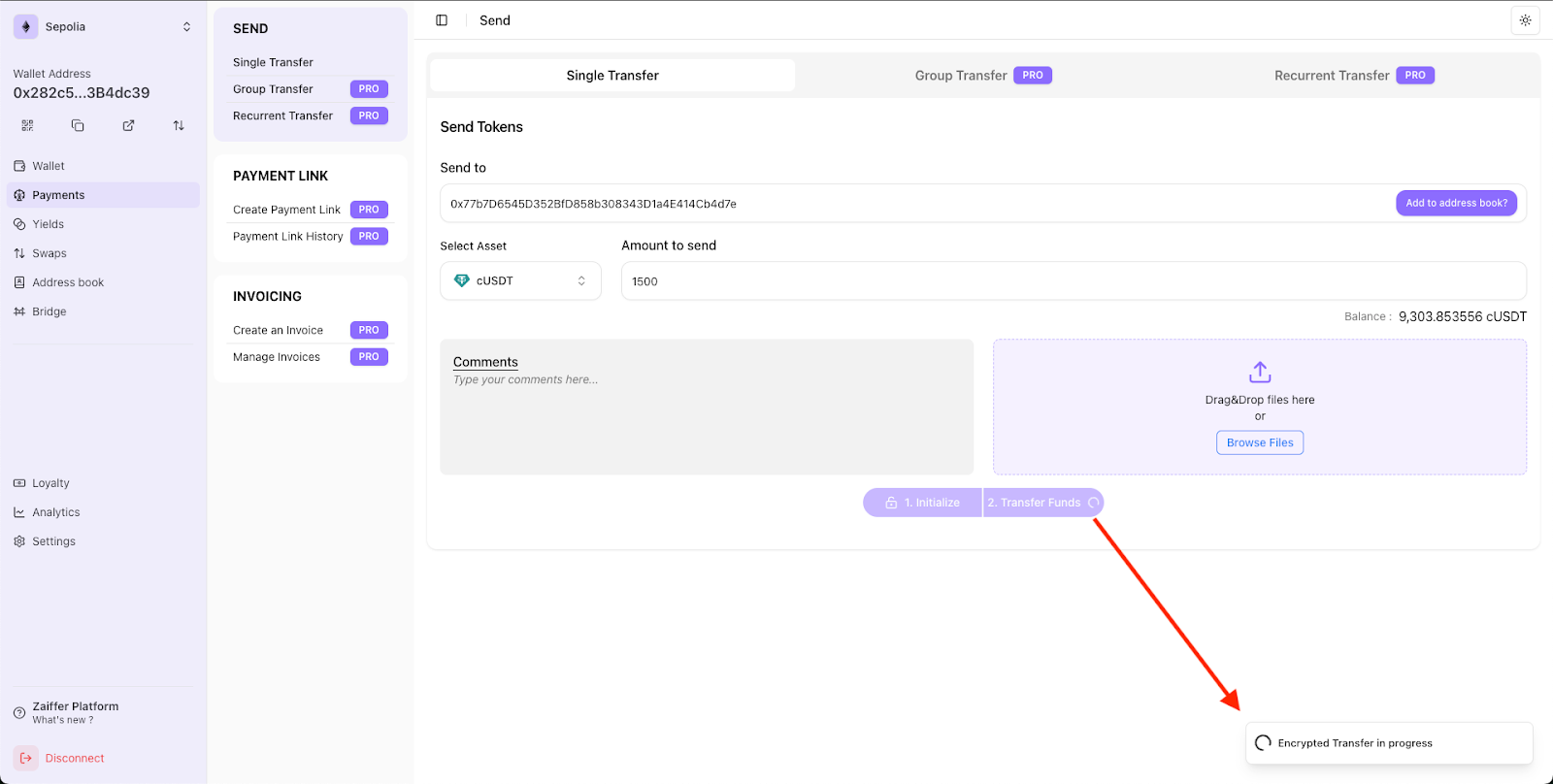This screenshot has height=784, width=1553.
Task: Click the Bridge icon in sidebar
Action: coord(19,311)
